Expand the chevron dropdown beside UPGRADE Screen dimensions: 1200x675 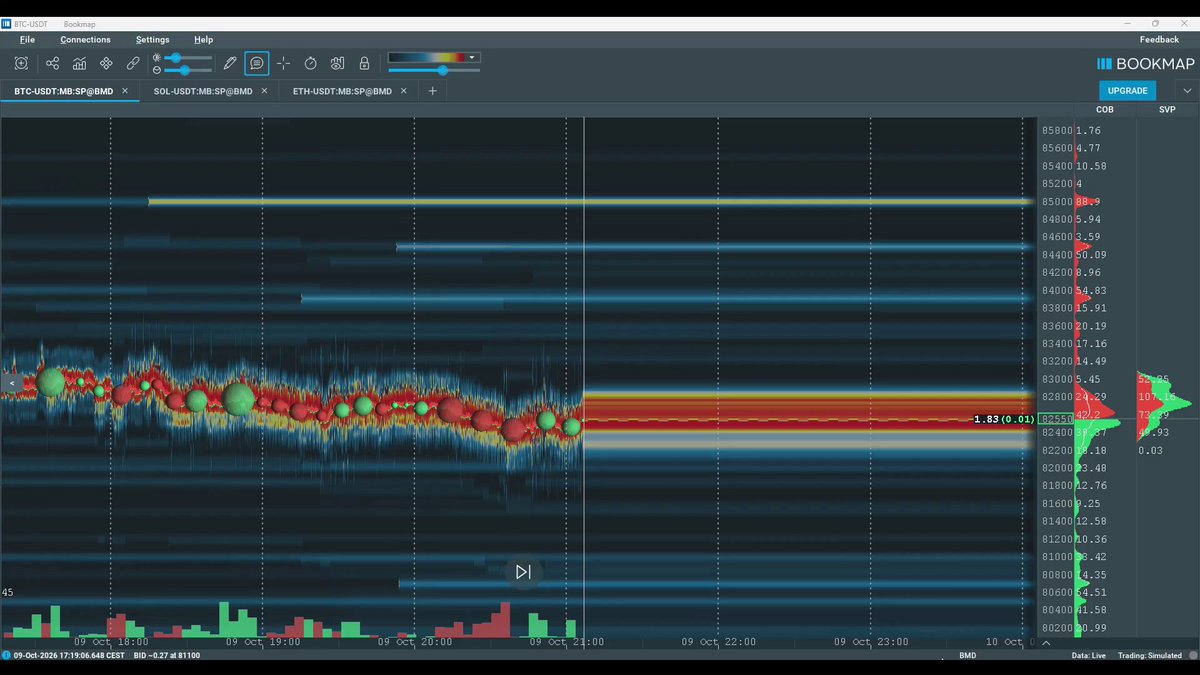[x=1187, y=91]
